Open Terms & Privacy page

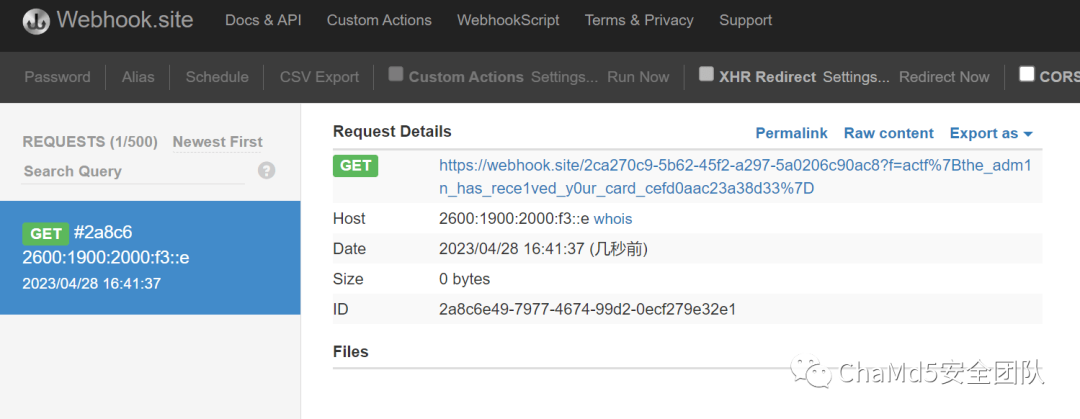pos(639,21)
